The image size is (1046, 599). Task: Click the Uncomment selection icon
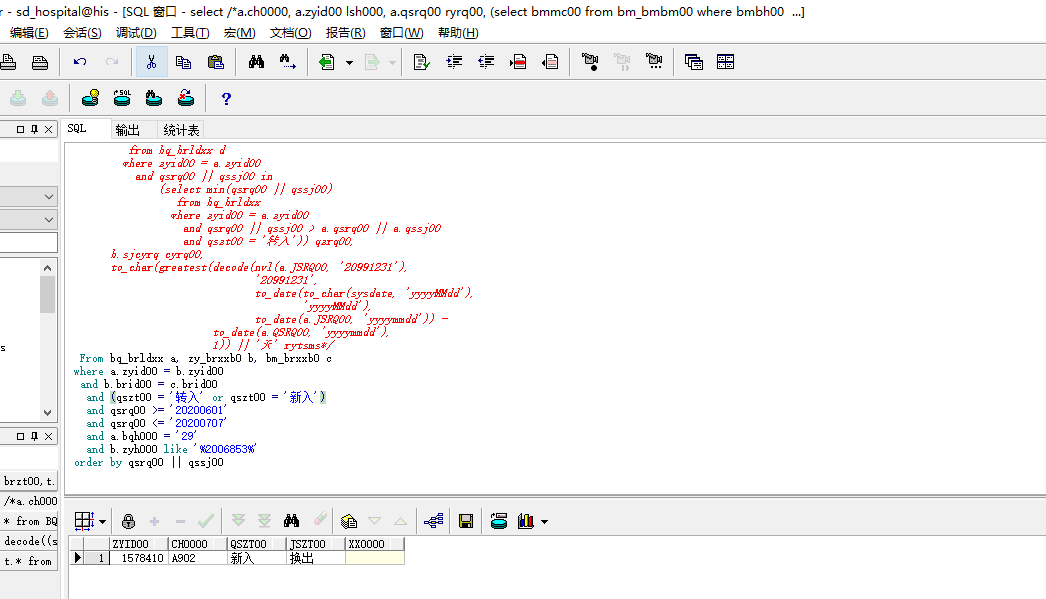550,62
